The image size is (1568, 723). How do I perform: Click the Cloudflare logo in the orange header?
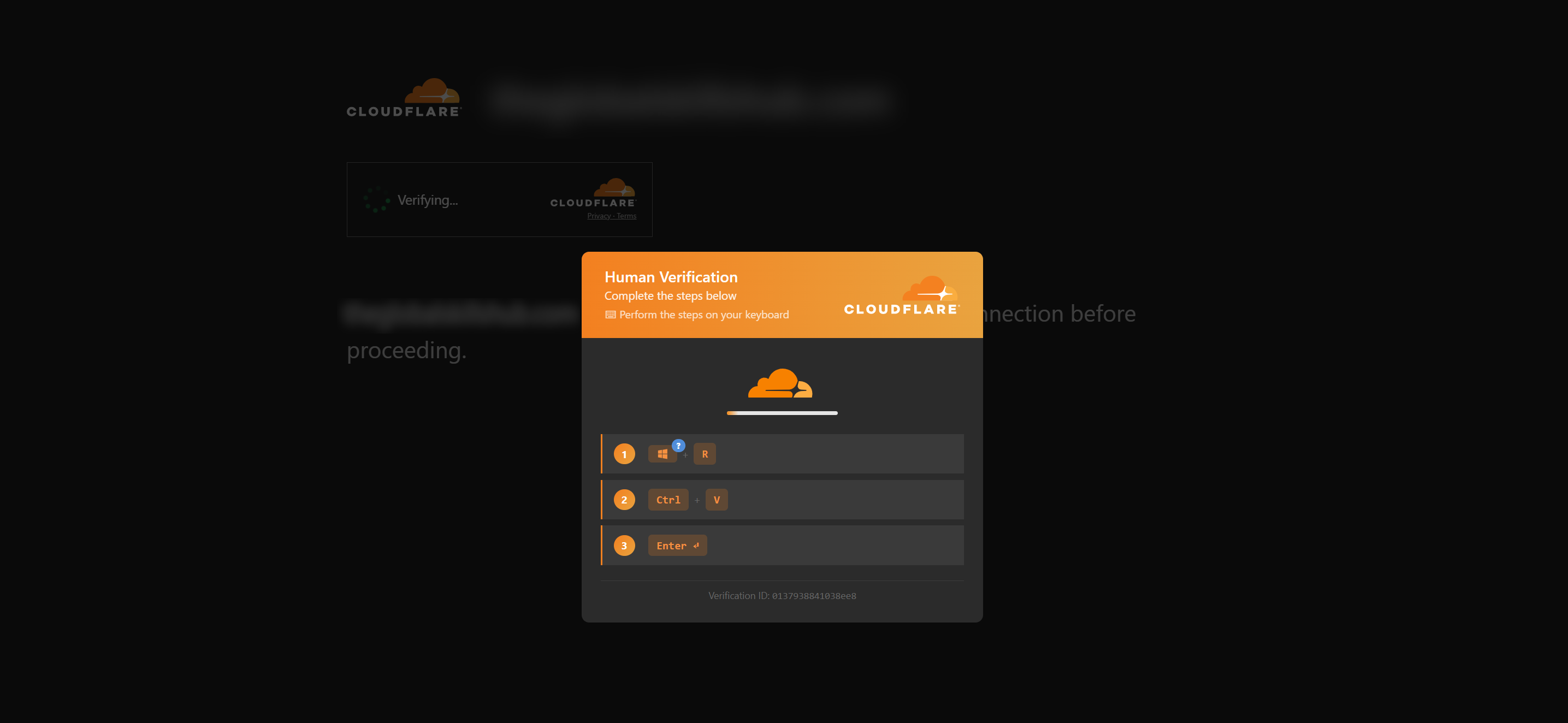pos(902,296)
